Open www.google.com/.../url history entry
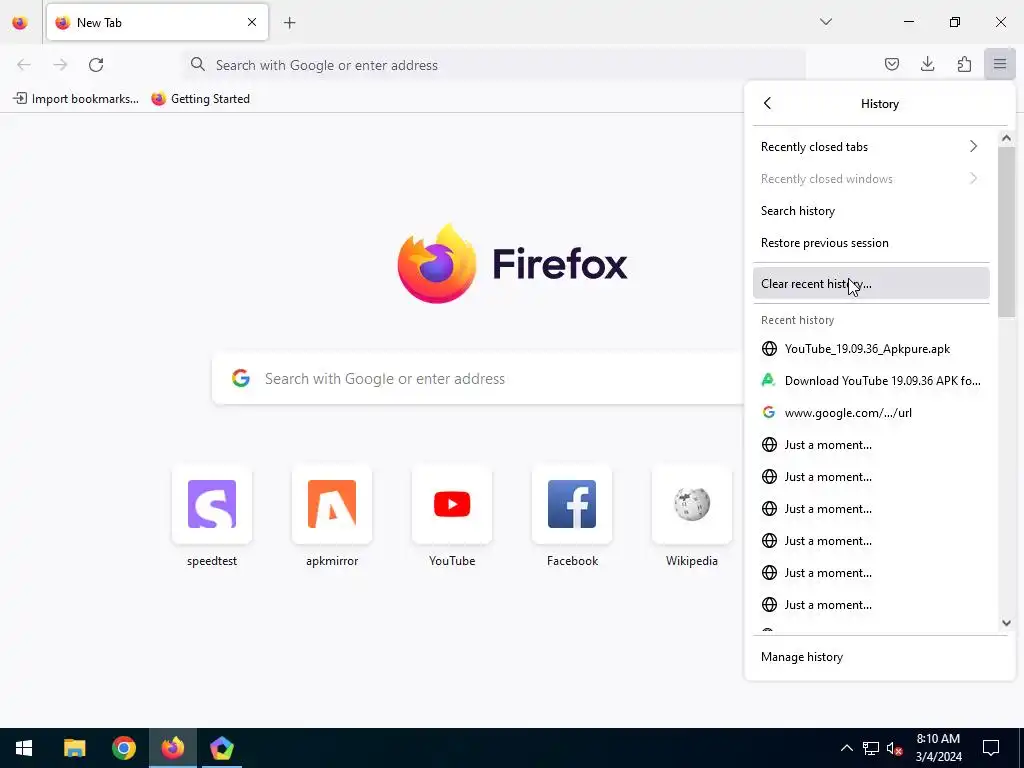This screenshot has height=768, width=1024. coord(871,413)
